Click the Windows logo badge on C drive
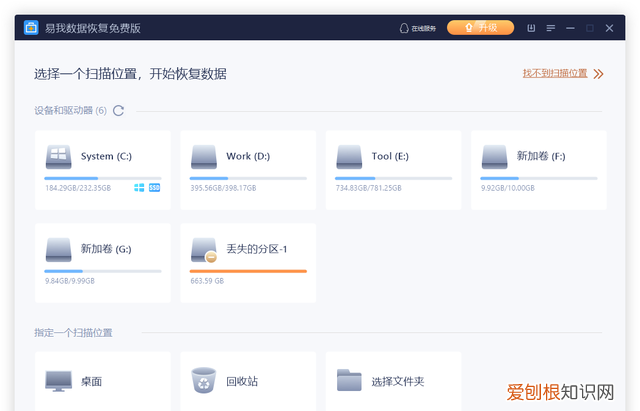The height and width of the screenshot is (411, 640). coord(139,188)
